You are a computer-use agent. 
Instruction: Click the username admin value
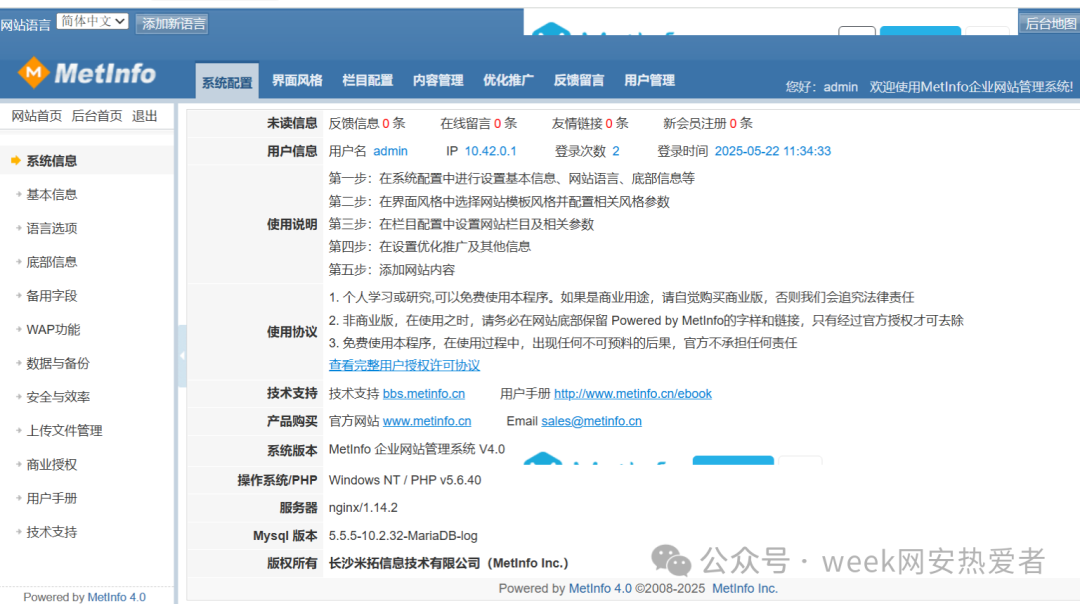pos(391,152)
